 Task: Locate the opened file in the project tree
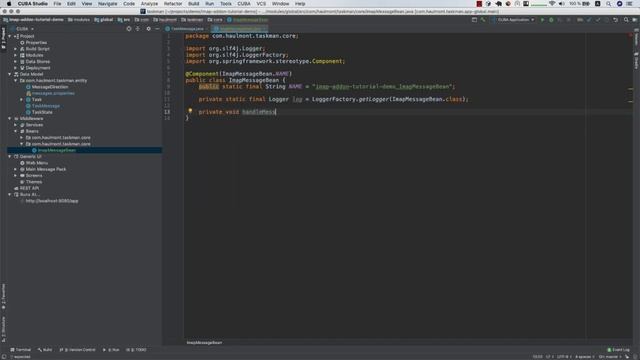pos(129,29)
